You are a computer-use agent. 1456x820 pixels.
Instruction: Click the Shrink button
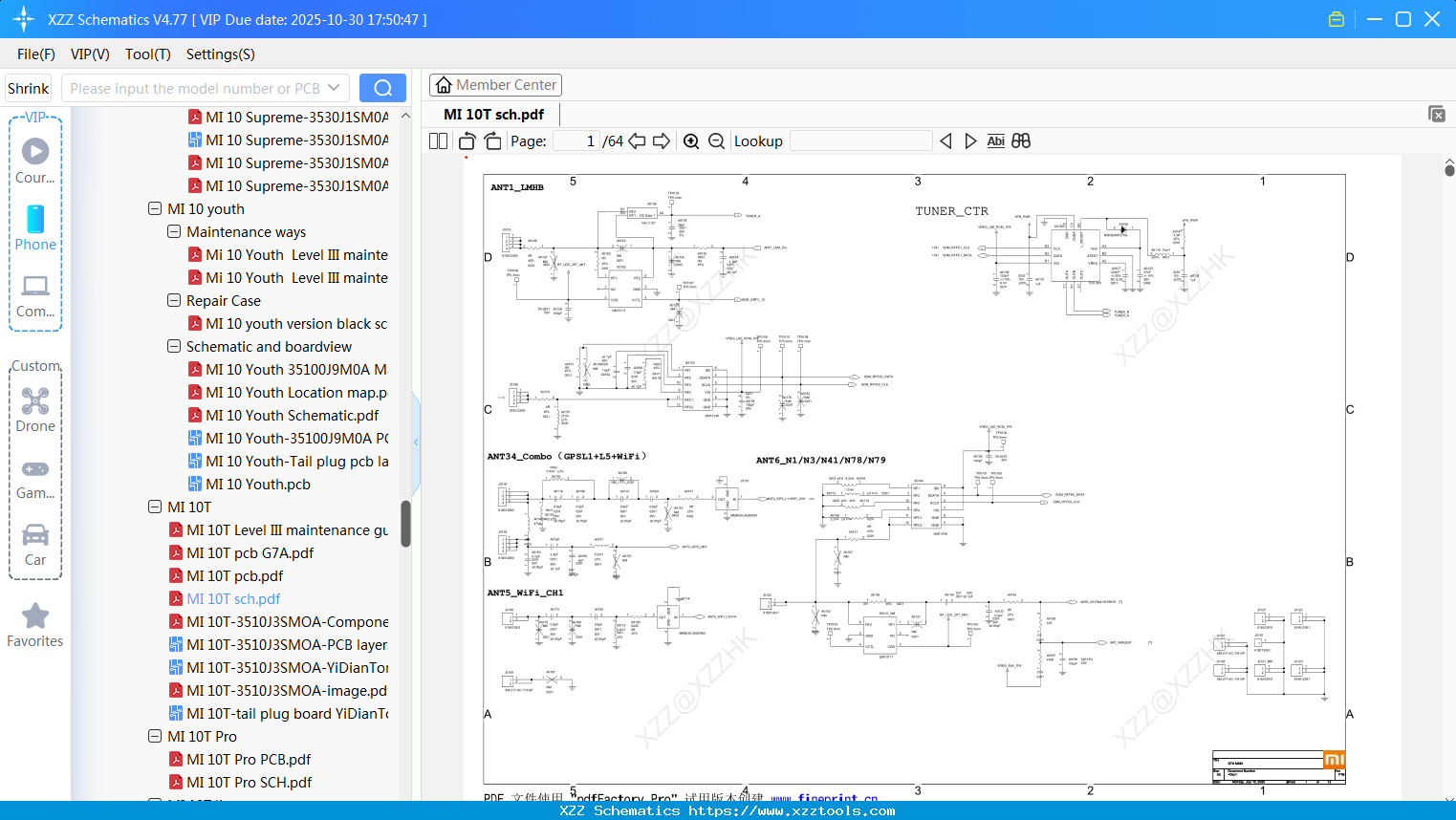click(29, 88)
